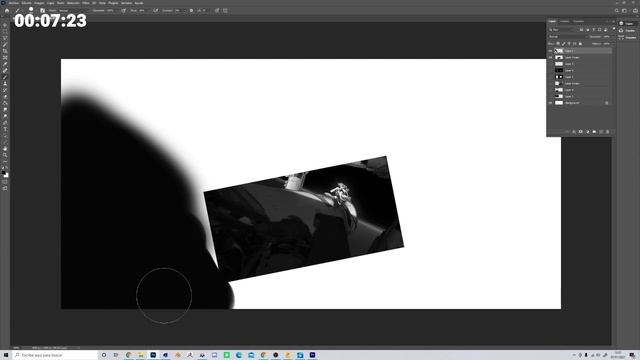Image resolution: width=640 pixels, height=360 pixels.
Task: Toggle pressure for size button
Action: [217, 11]
